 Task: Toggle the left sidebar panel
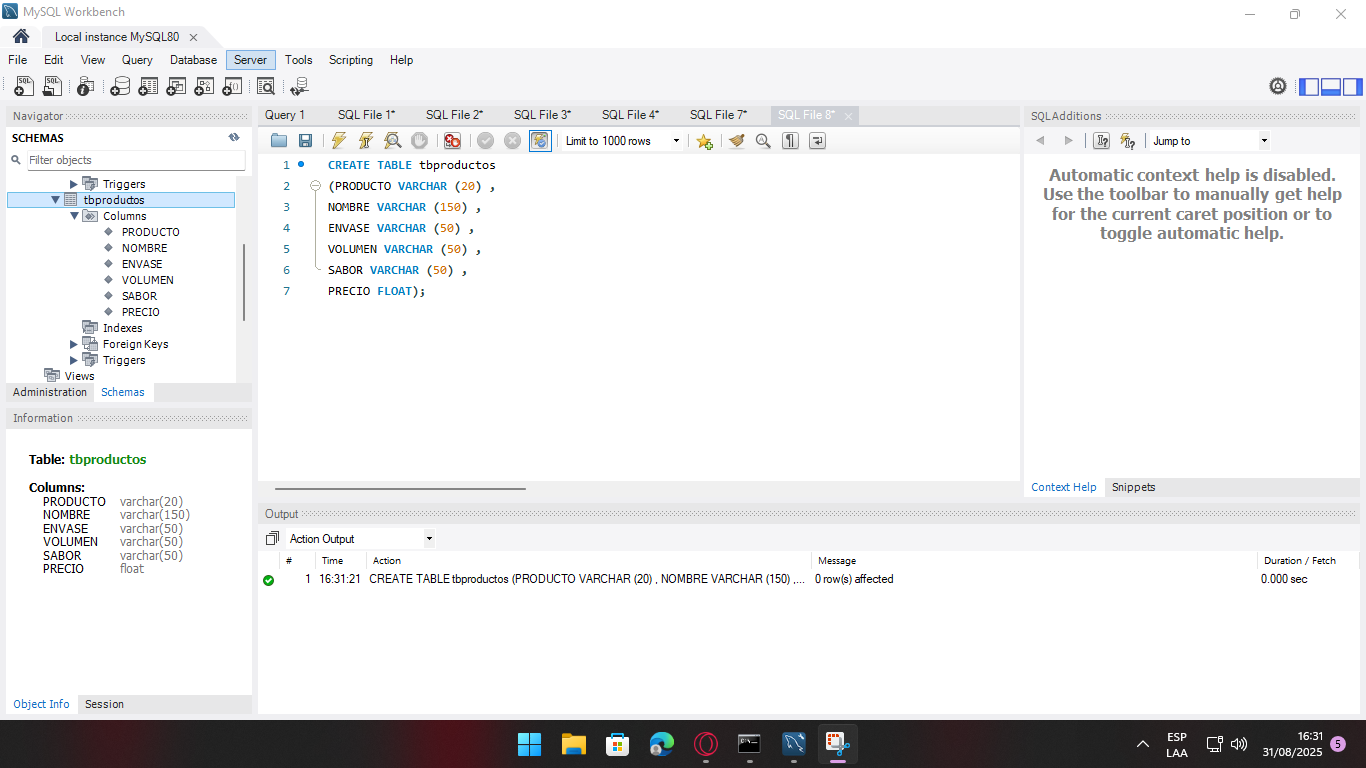(1309, 87)
